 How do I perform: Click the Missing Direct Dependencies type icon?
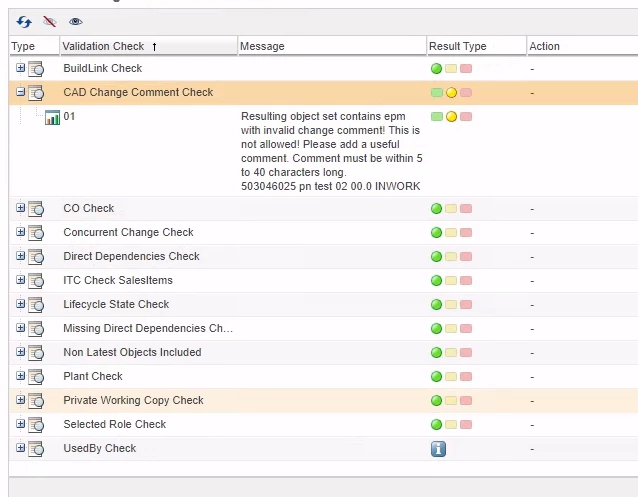tap(36, 329)
